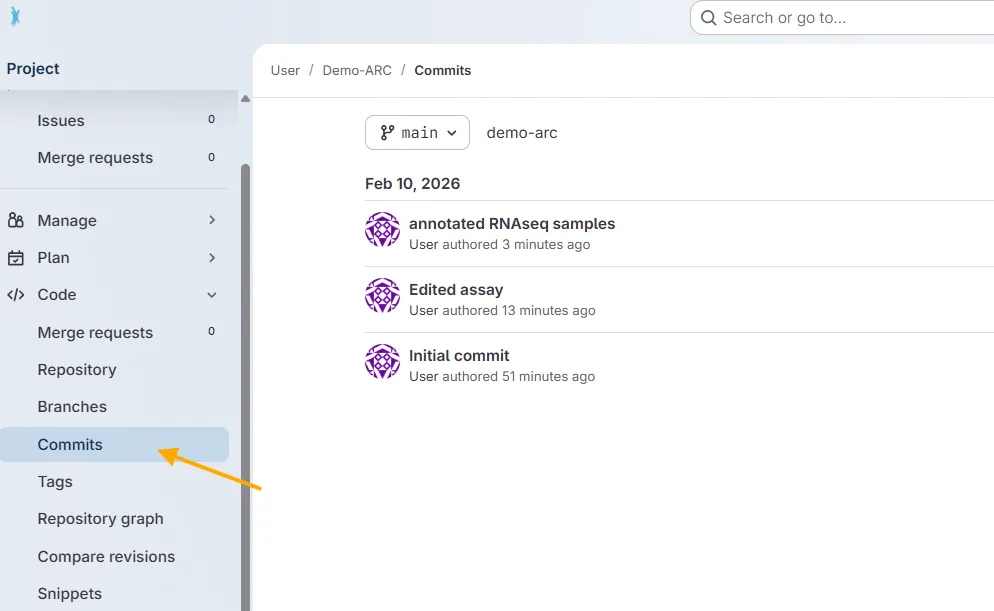
Task: Open the Initial commit link
Action: coord(459,356)
